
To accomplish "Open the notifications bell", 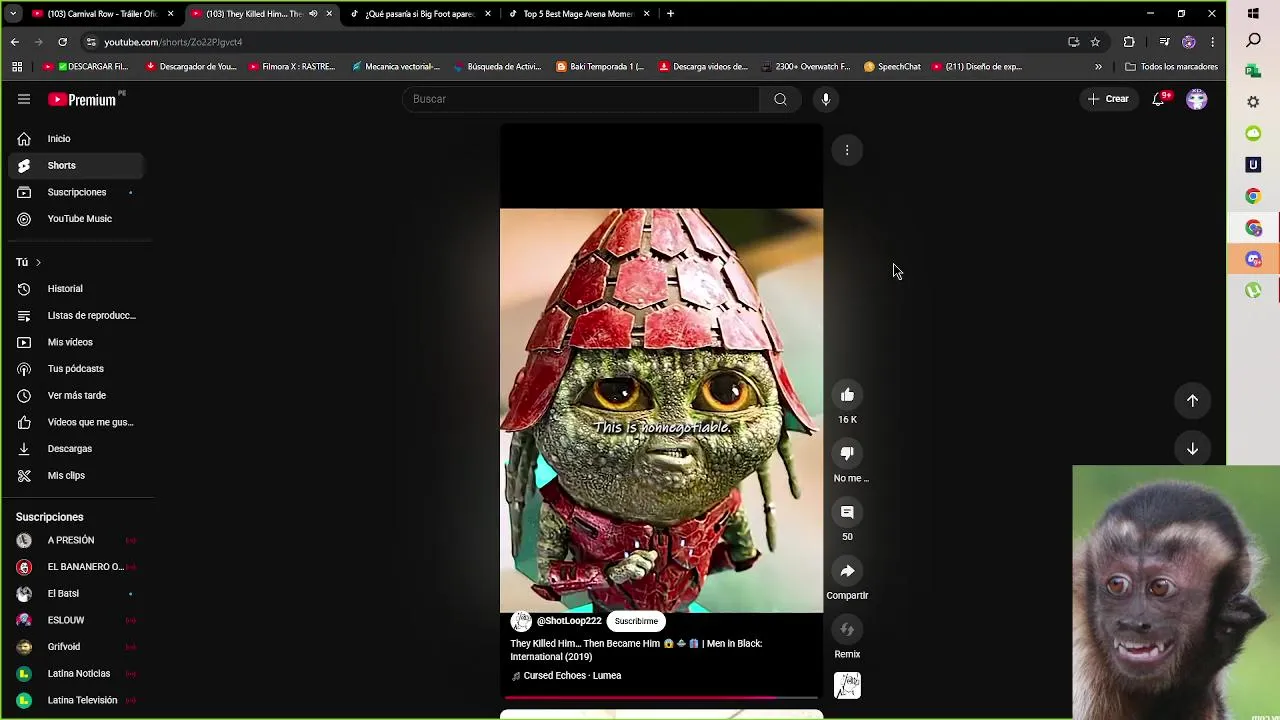I will point(1158,99).
